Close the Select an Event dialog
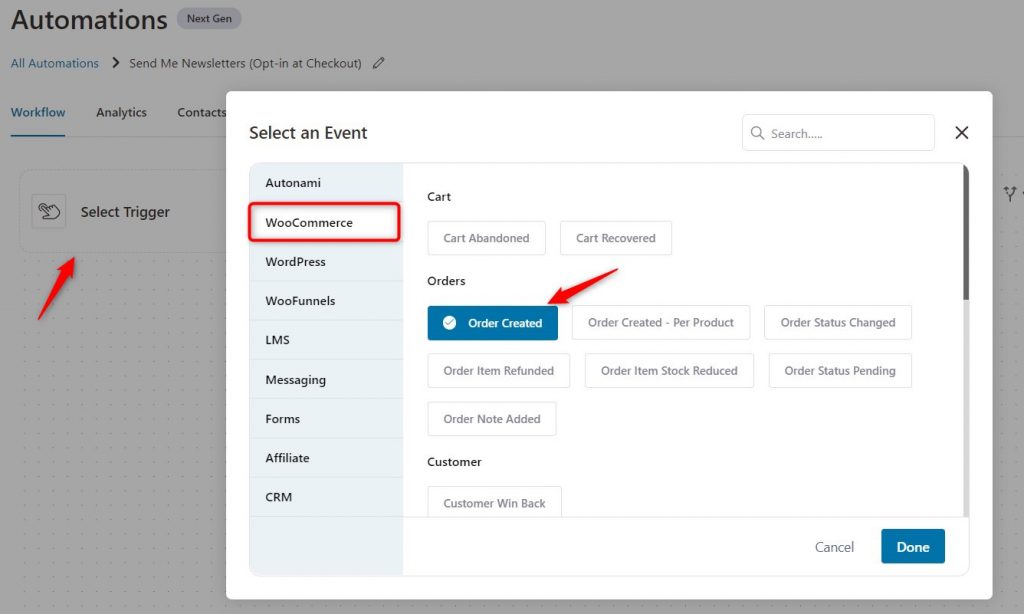The image size is (1024, 614). click(x=961, y=133)
